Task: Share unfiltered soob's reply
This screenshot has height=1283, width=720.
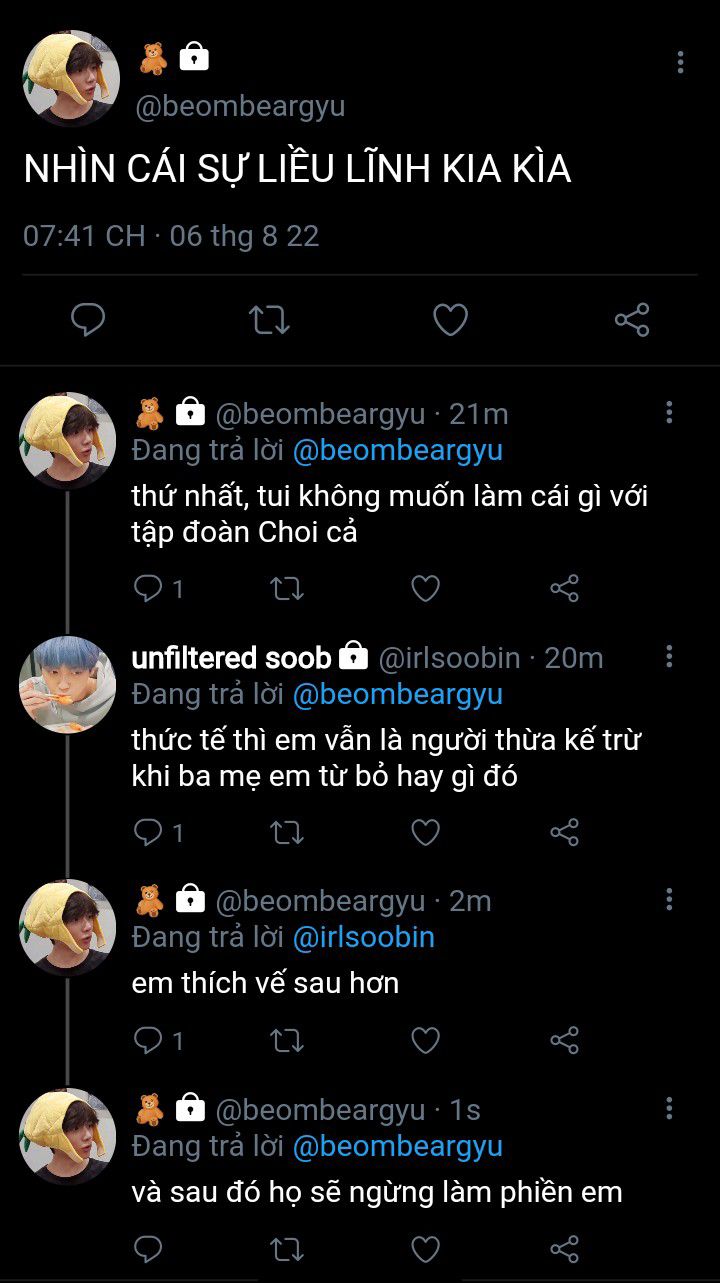Action: pyautogui.click(x=565, y=832)
